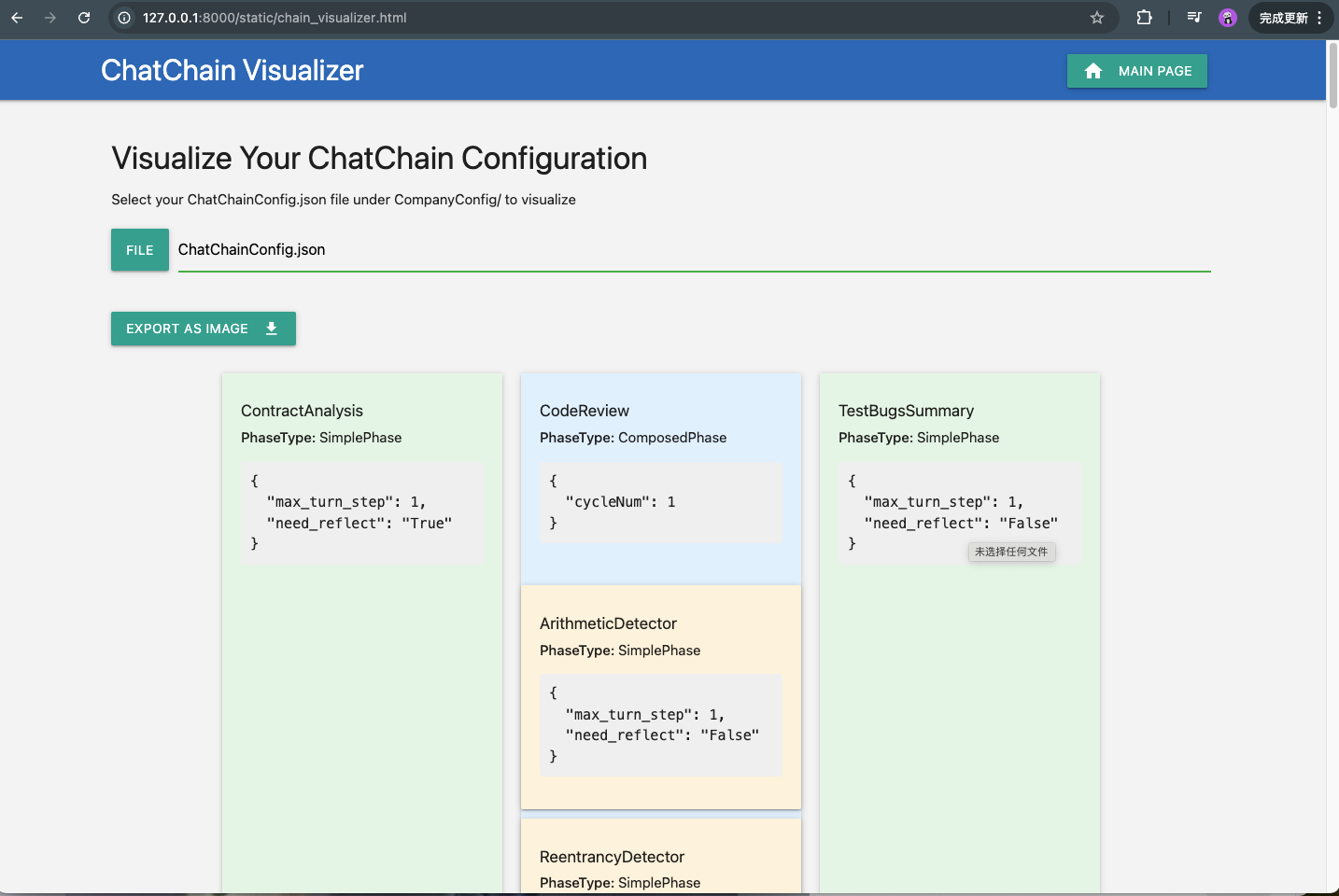The height and width of the screenshot is (896, 1339).
Task: Click PhaseType text under ContractAnalysis
Action: (321, 438)
